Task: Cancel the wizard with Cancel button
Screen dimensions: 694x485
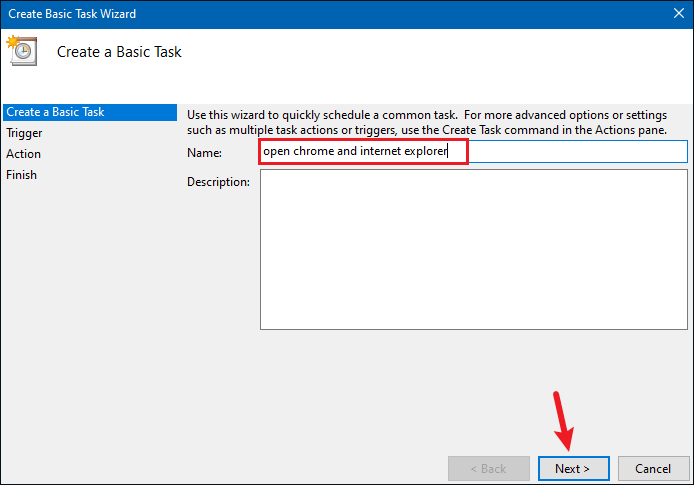Action: [x=653, y=468]
